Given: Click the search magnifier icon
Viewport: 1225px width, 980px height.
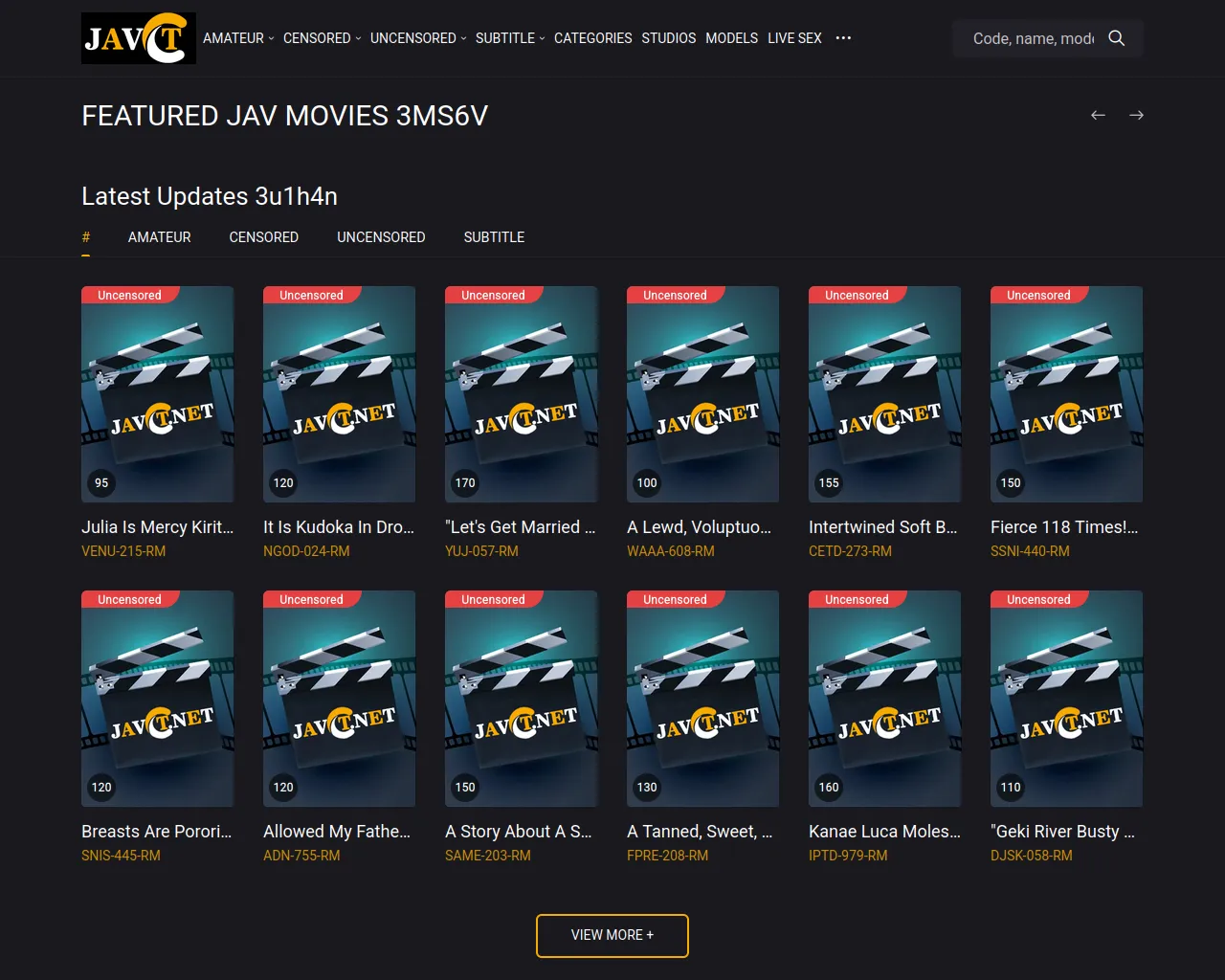Looking at the screenshot, I should [x=1116, y=38].
